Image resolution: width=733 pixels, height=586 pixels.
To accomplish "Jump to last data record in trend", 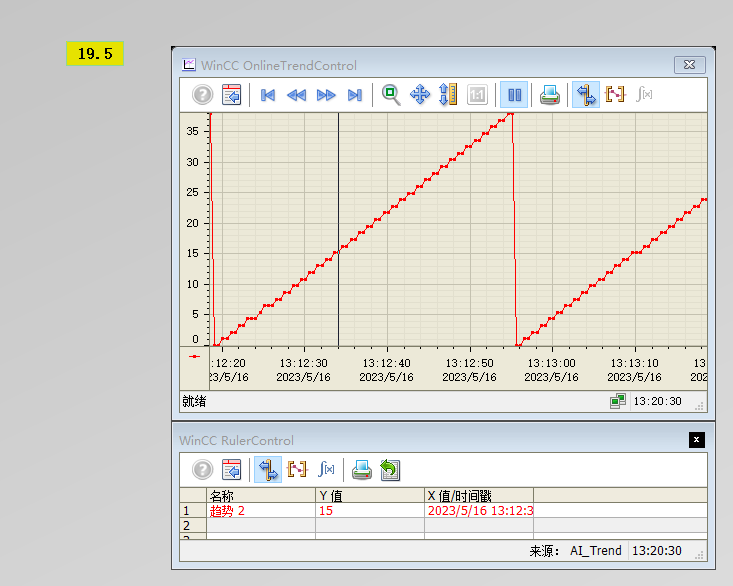I will point(355,95).
